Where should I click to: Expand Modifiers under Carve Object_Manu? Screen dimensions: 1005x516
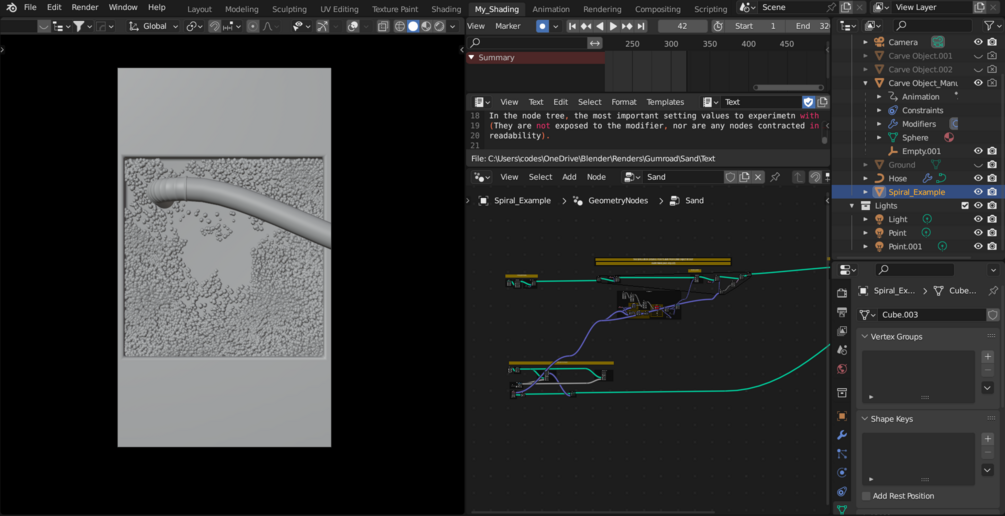coord(879,124)
